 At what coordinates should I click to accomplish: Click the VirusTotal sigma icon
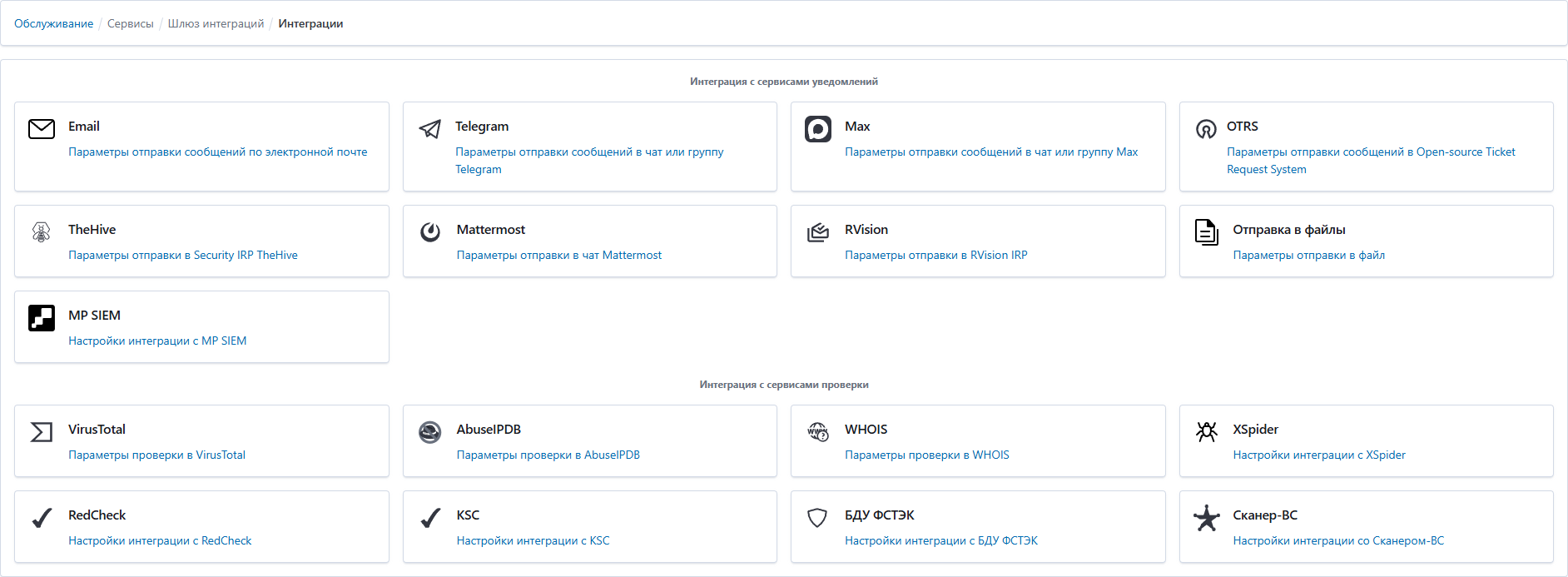click(x=42, y=431)
